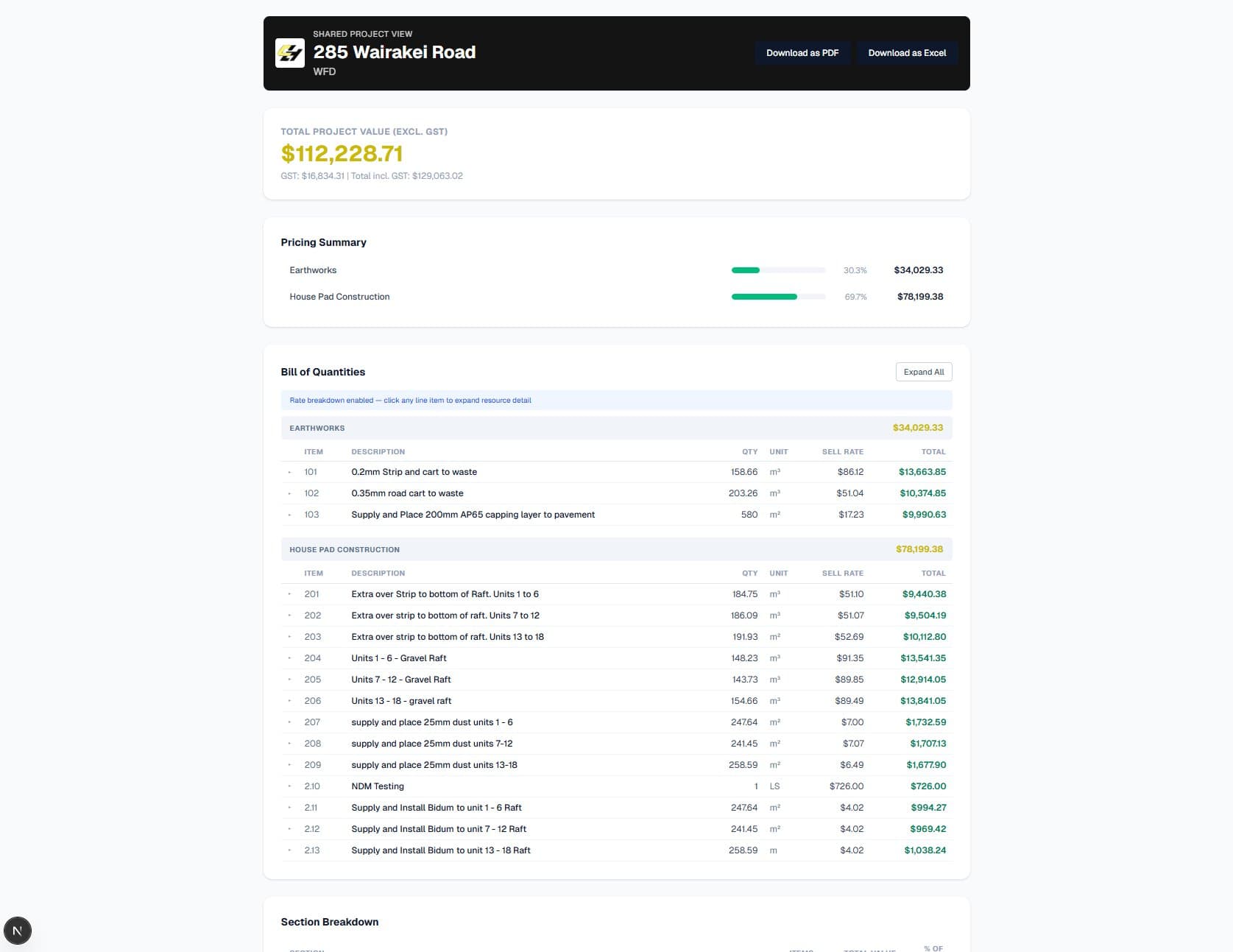Expand item 103 AP65 capping layer arrow
This screenshot has width=1233, height=952.
tap(289, 515)
